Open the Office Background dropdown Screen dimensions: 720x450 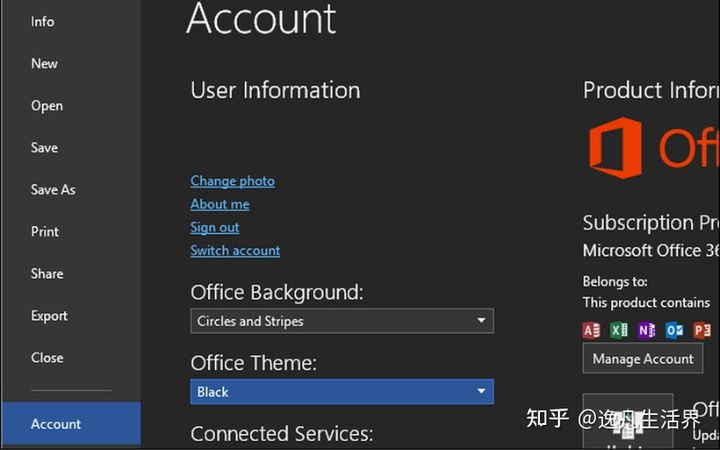click(x=342, y=321)
